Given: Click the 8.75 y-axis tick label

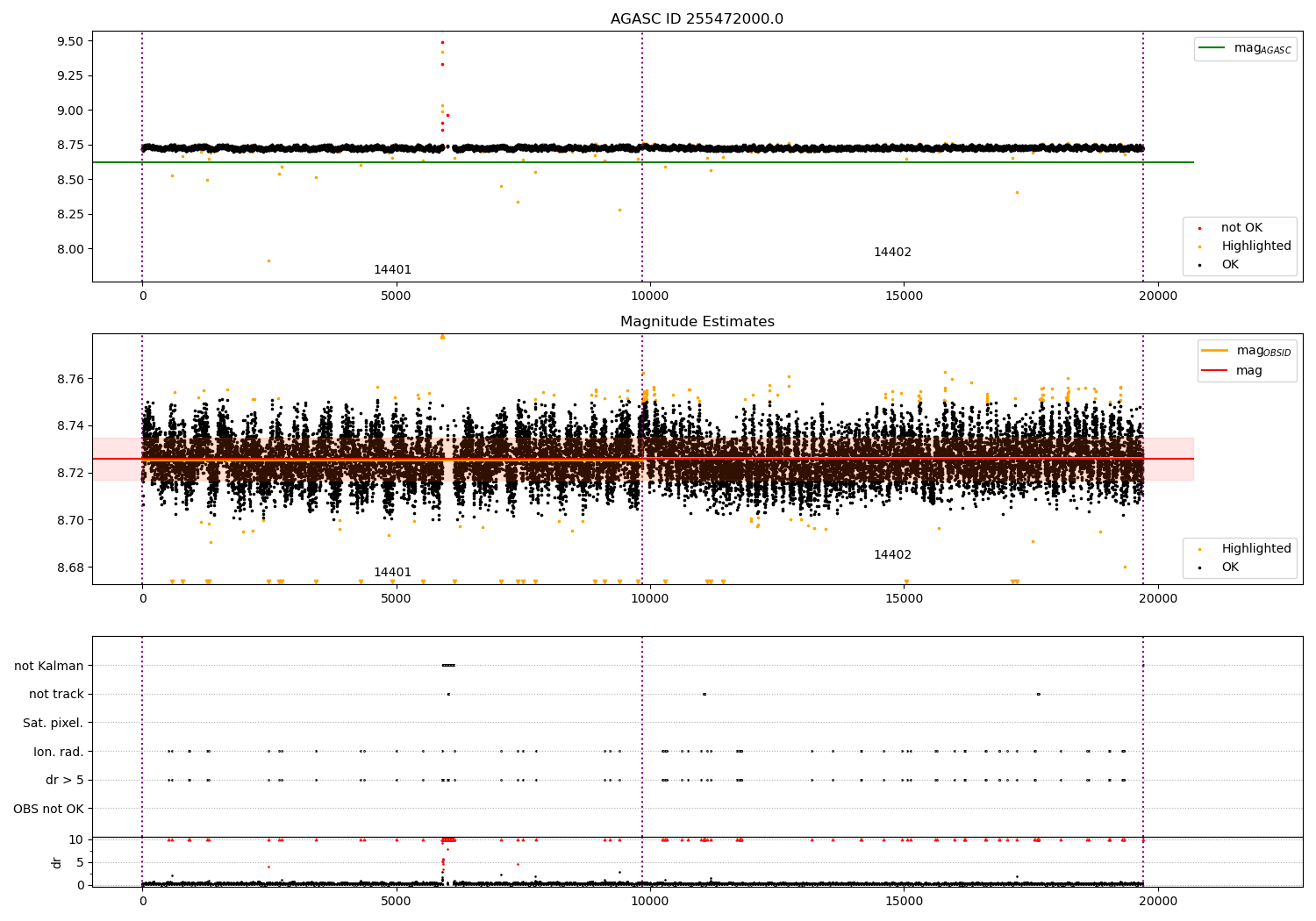Looking at the screenshot, I should (69, 145).
